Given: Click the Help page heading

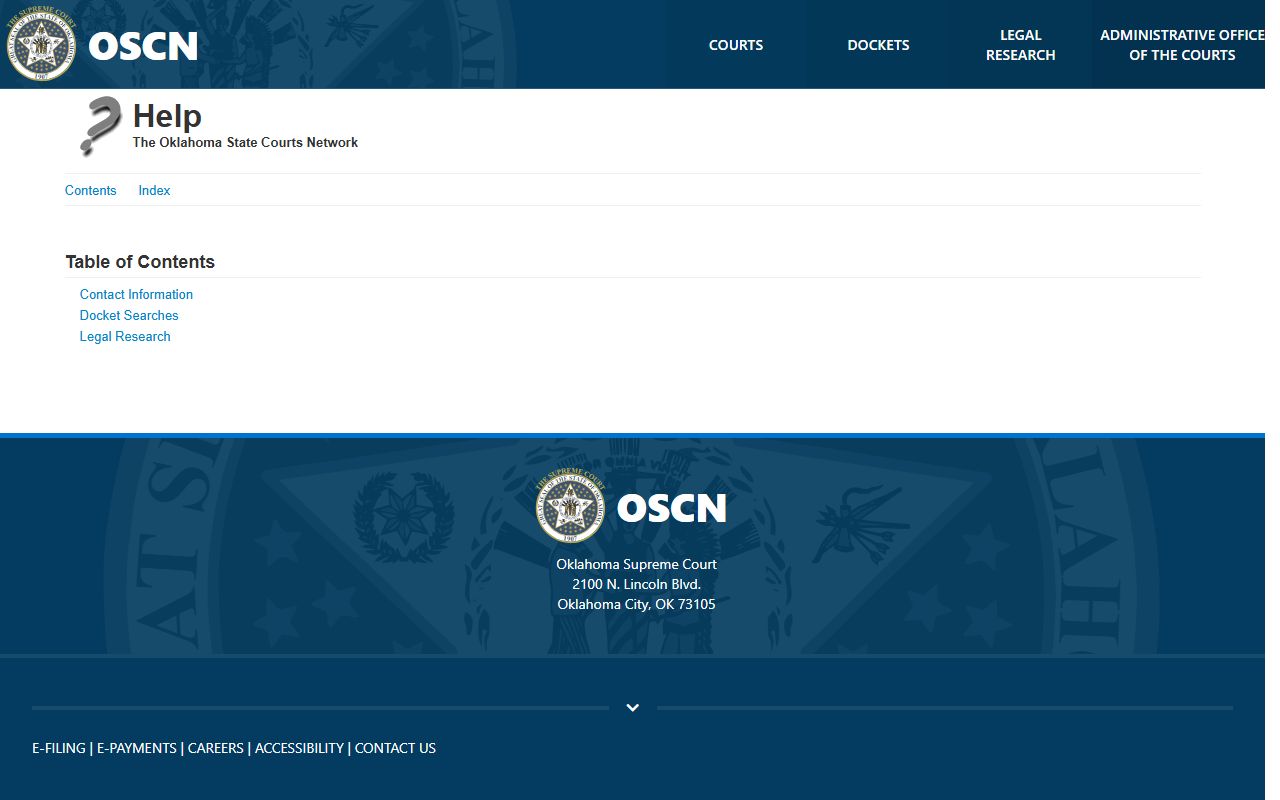Looking at the screenshot, I should tap(167, 116).
